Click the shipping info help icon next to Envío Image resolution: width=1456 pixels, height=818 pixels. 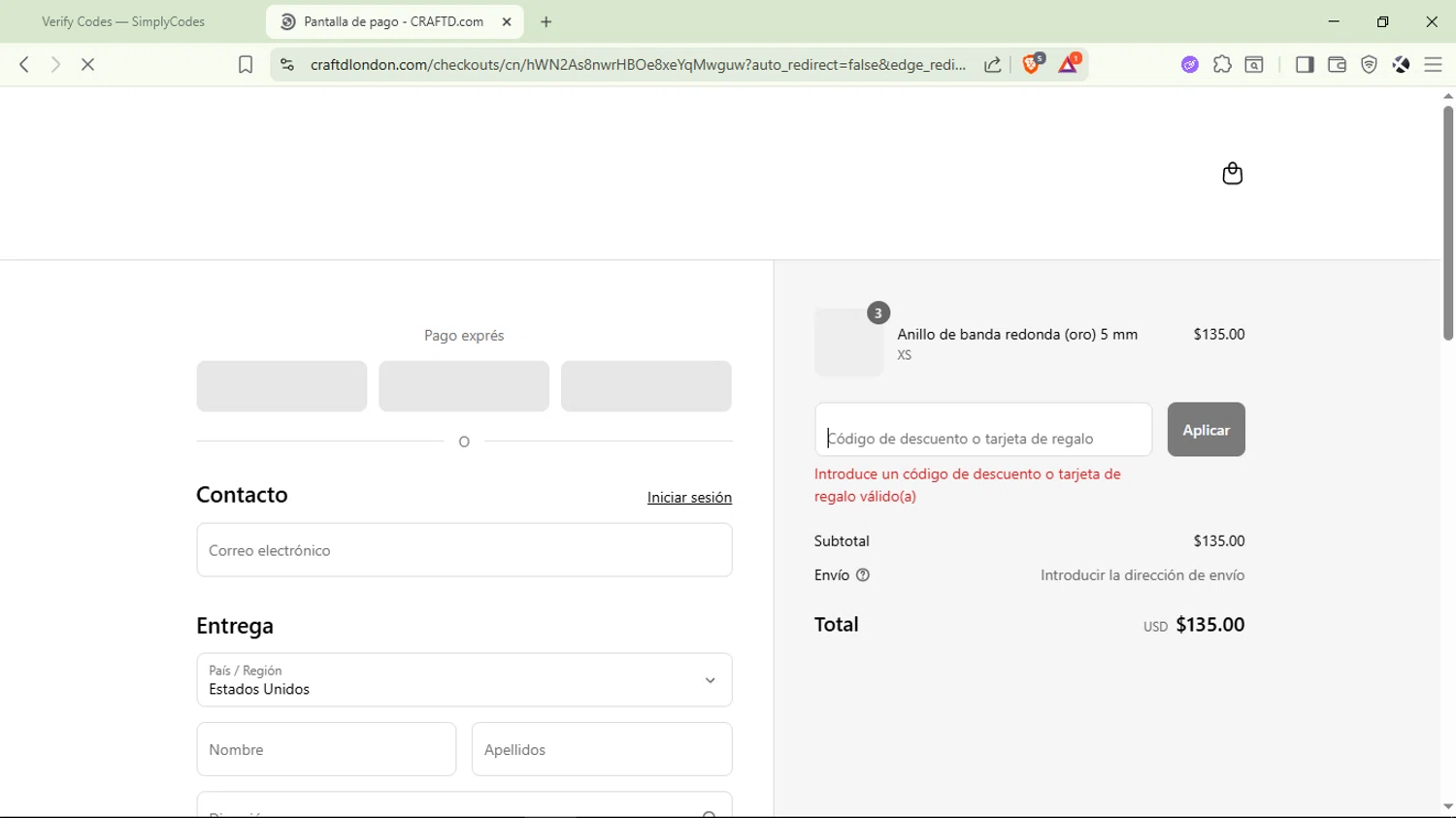(x=863, y=575)
